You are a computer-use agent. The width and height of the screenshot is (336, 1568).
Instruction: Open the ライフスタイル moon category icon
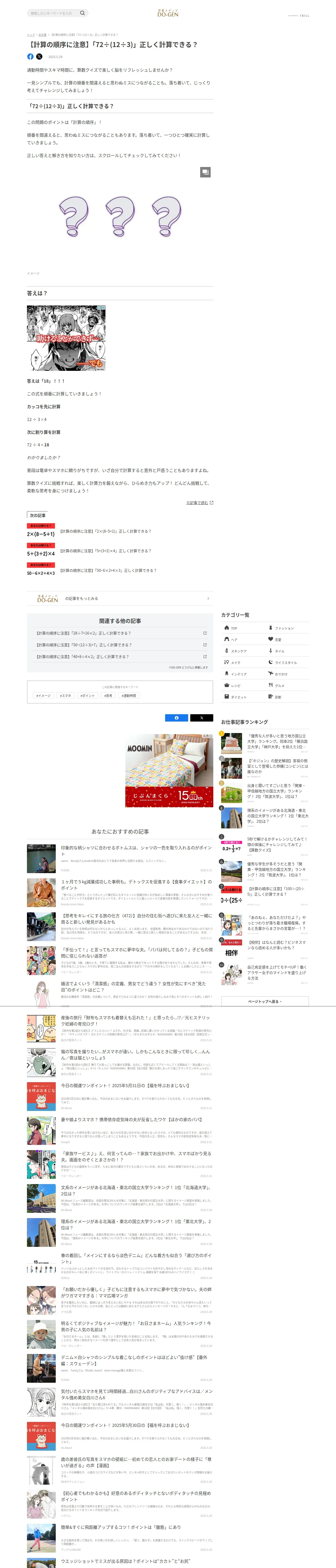(x=271, y=662)
